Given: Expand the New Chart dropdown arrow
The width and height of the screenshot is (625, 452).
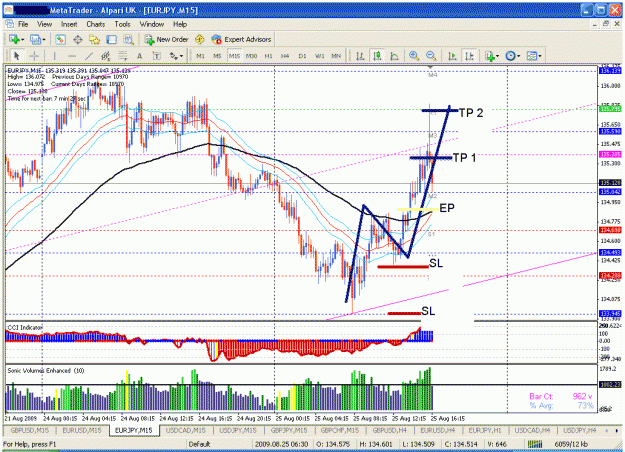Looking at the screenshot, I should [x=22, y=40].
